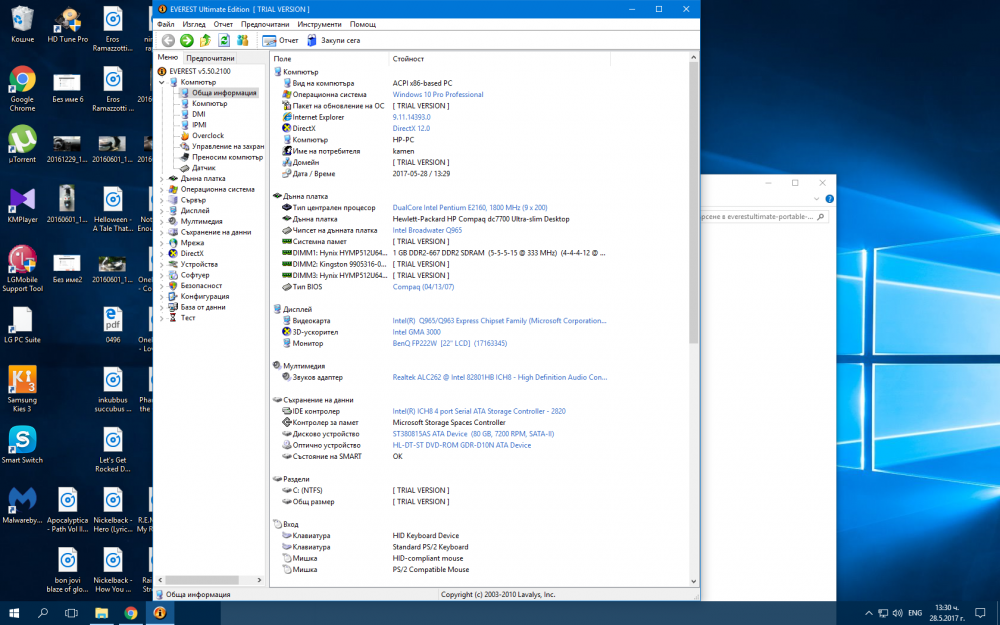Select the Overclock tree item
The image size is (1000, 625).
click(x=208, y=136)
